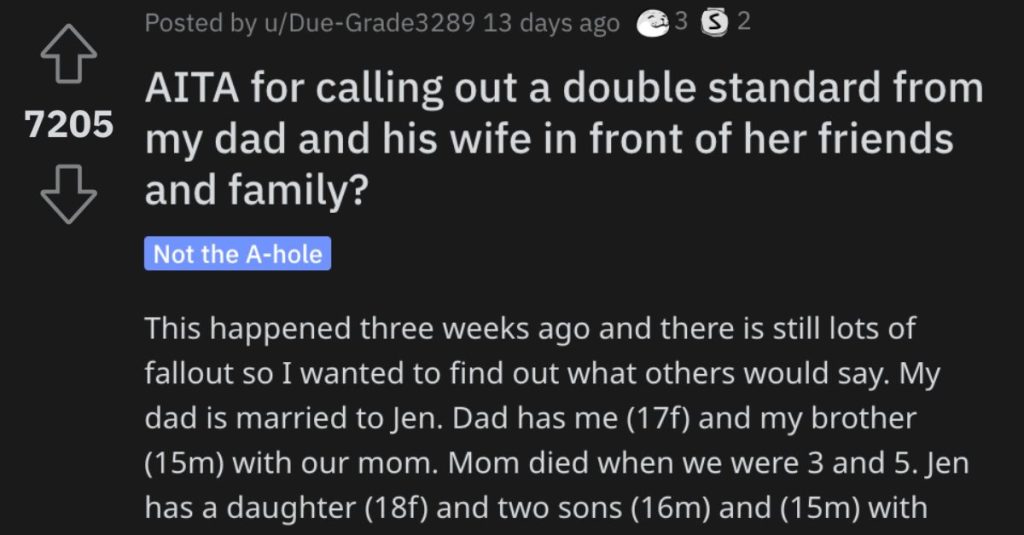The image size is (1024, 535).
Task: Click 'and family?' at the title's end
Action: click(x=257, y=190)
